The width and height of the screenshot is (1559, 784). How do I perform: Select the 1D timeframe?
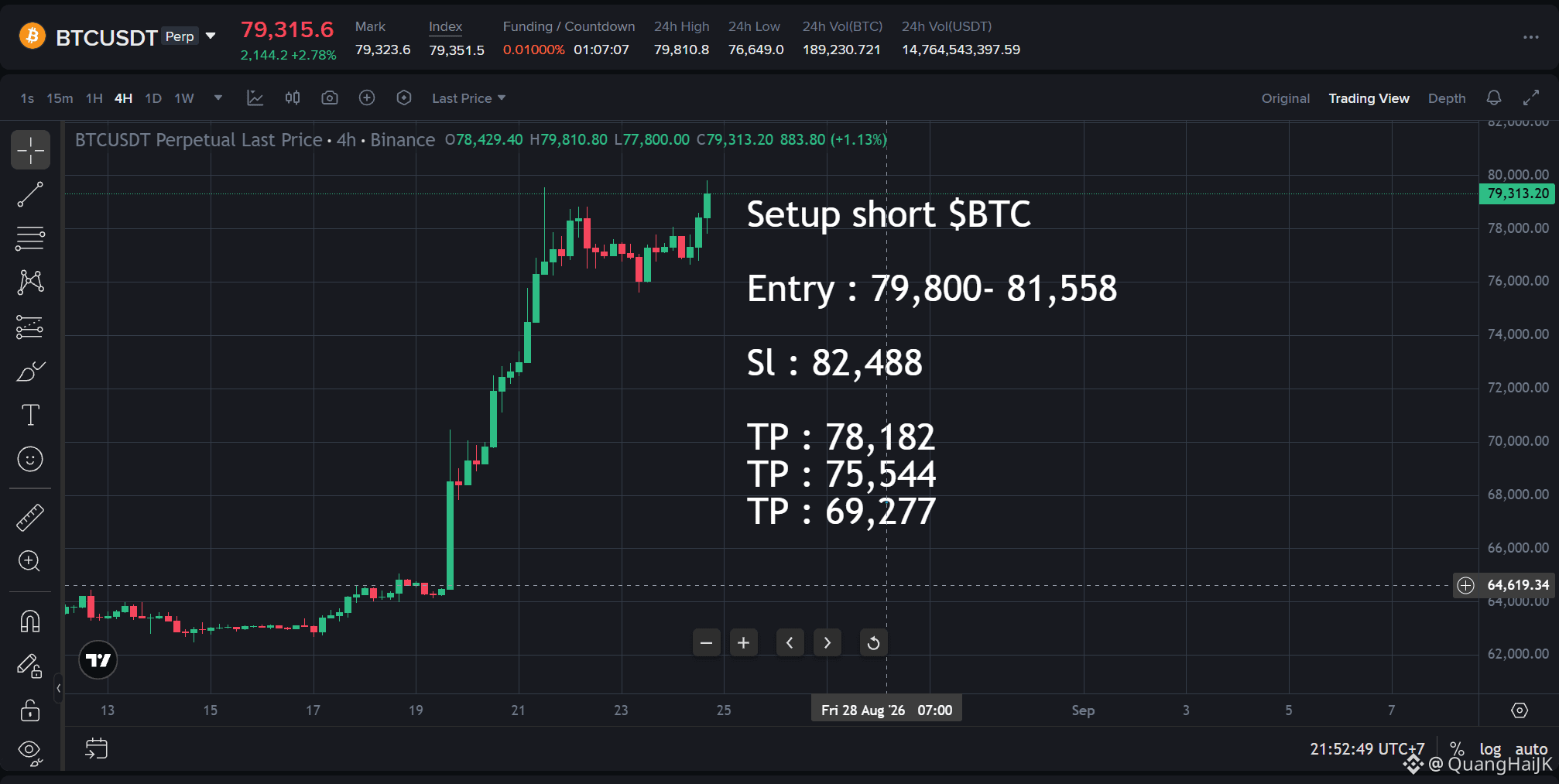pos(153,98)
